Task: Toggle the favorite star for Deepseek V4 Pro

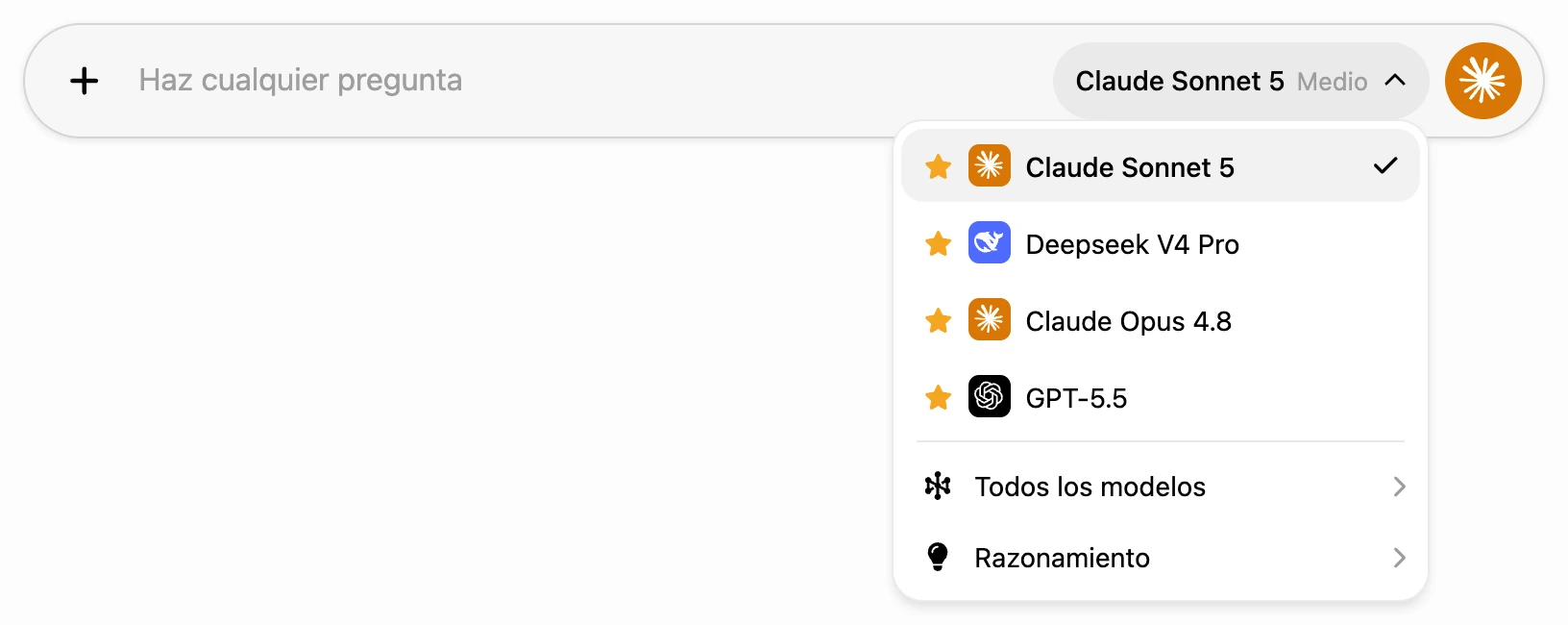Action: click(938, 243)
